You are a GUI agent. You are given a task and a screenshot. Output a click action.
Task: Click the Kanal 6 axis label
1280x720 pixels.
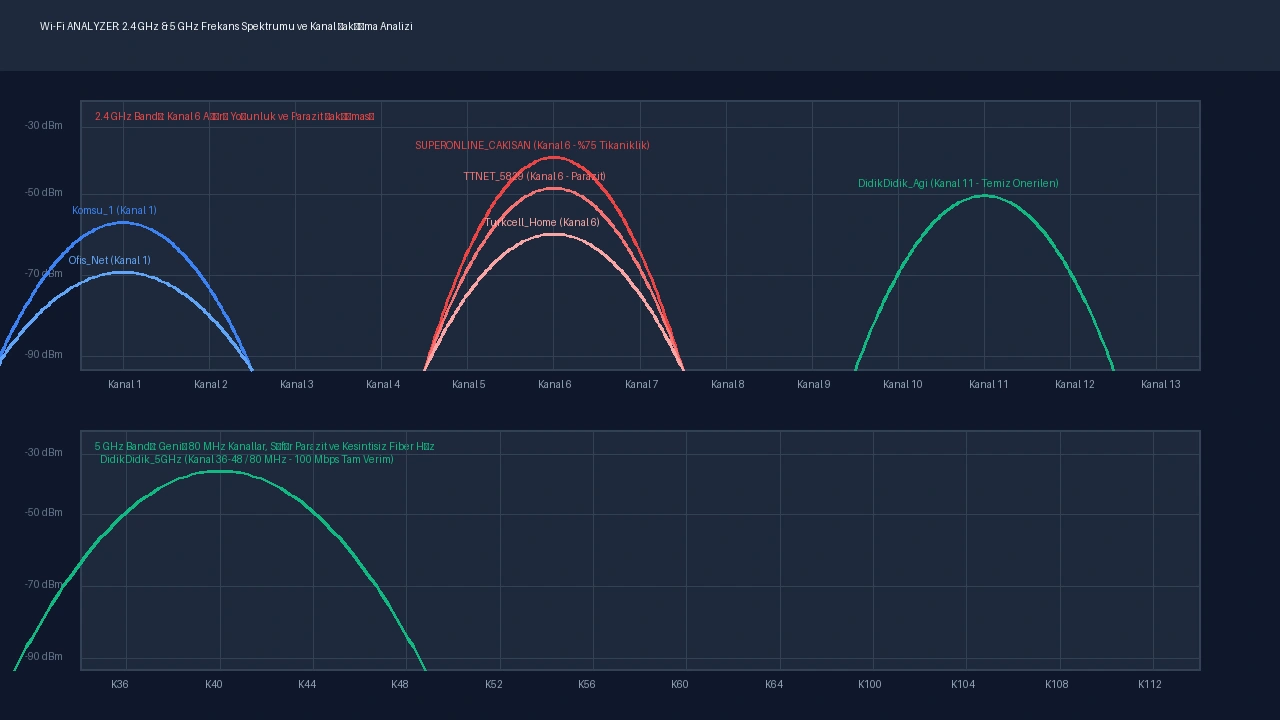555,384
